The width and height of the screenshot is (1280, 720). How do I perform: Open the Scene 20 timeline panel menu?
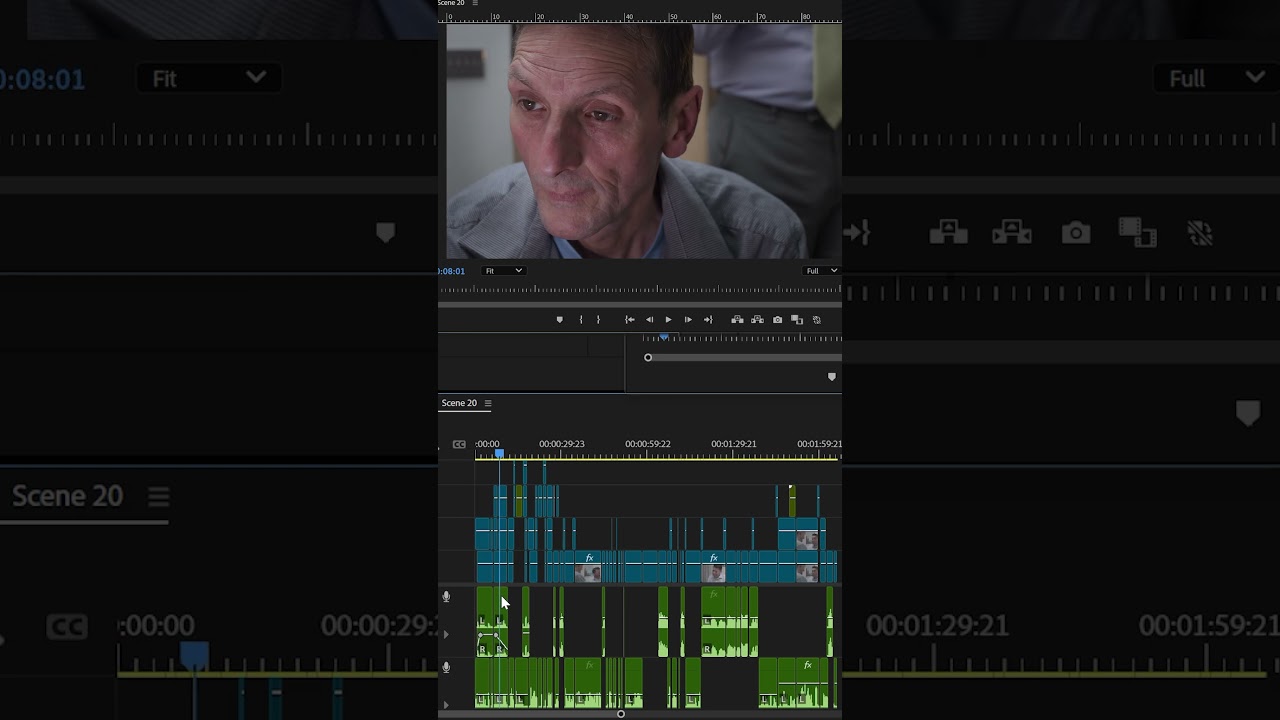488,403
